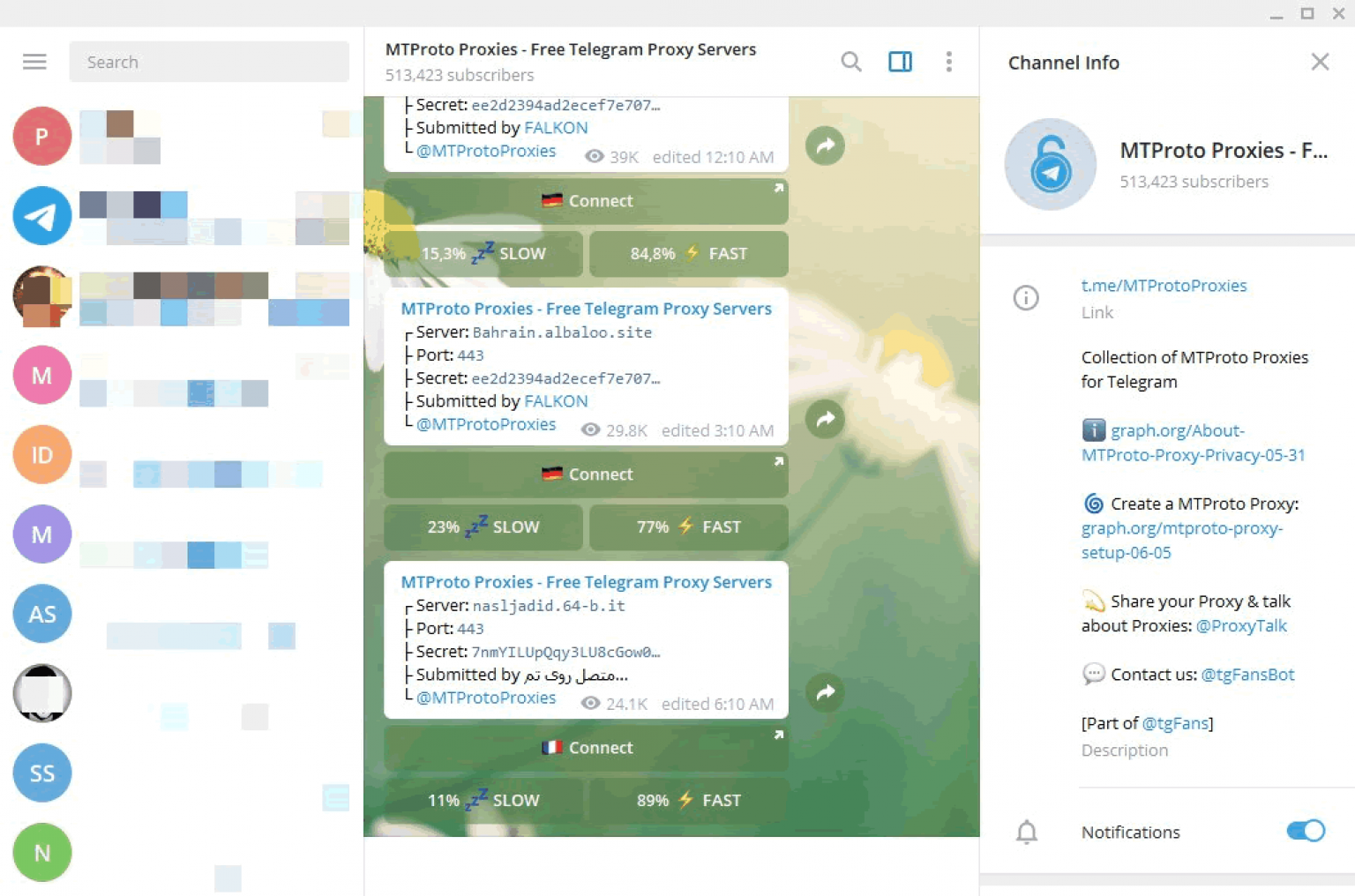The image size is (1355, 896).
Task: Click Connect under Bahrain.albaloo.site proxy
Action: [x=586, y=474]
